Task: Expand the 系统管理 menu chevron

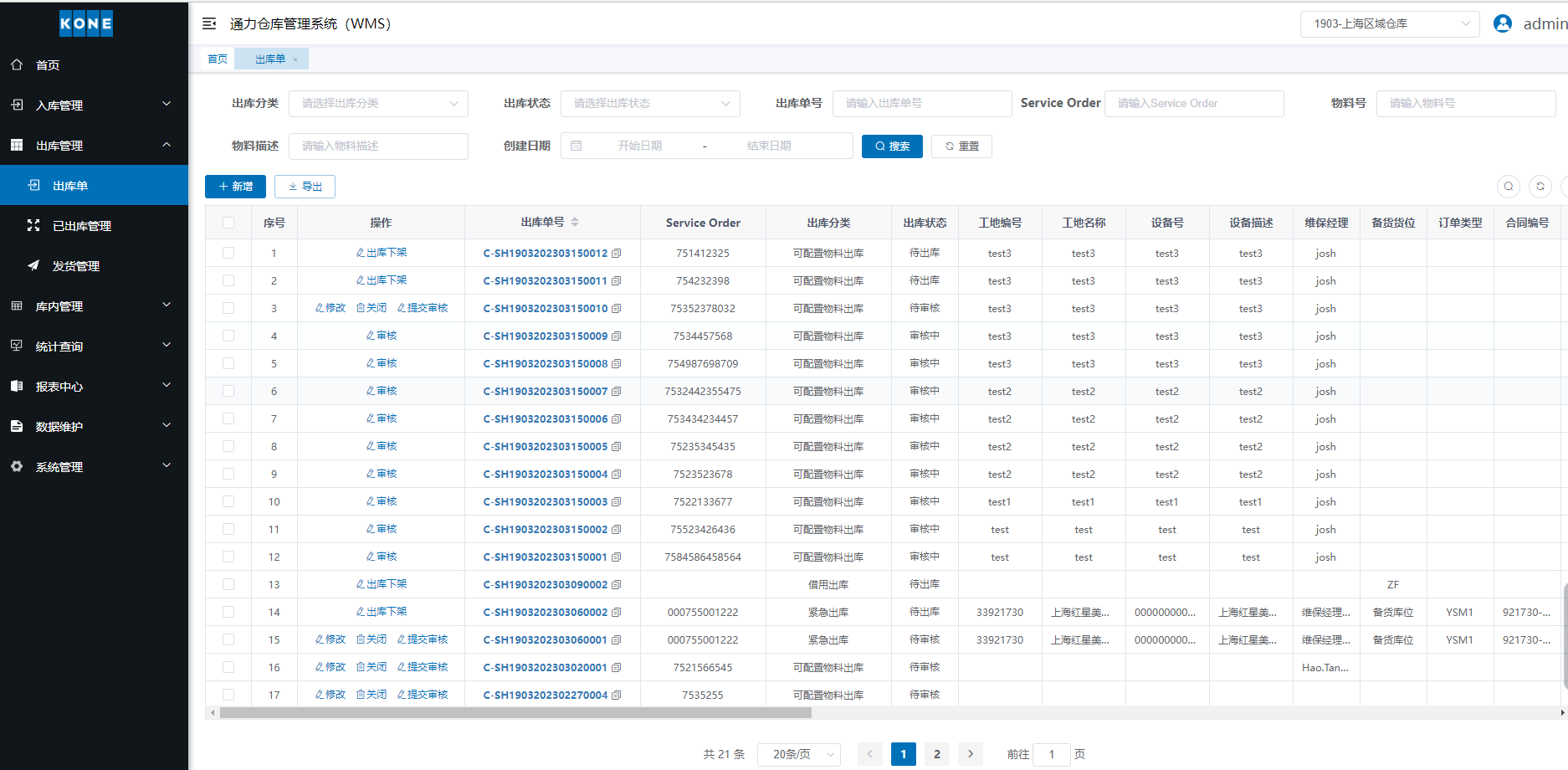Action: [167, 465]
